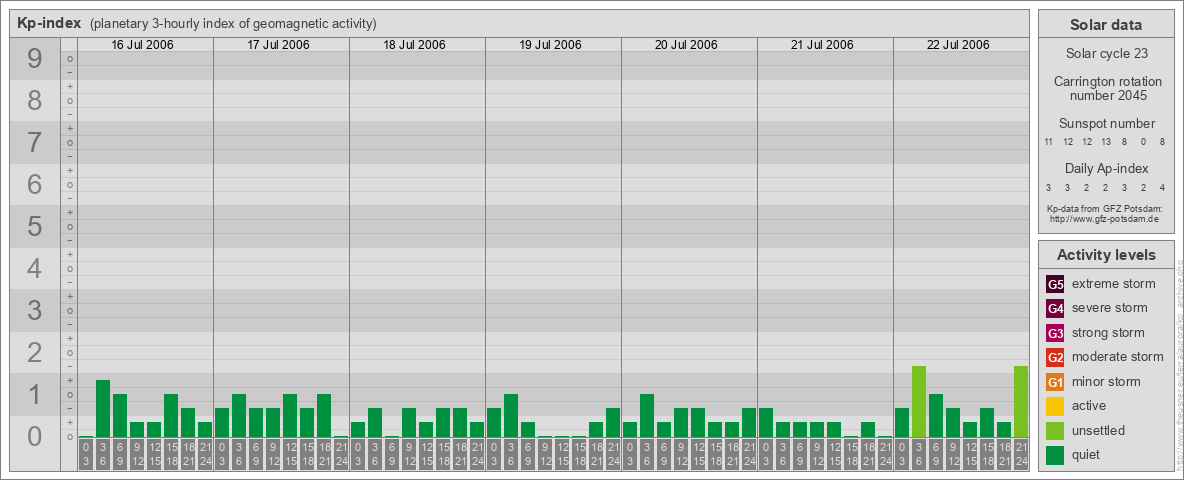Click the 'moderate storm' legend label

click(1118, 357)
